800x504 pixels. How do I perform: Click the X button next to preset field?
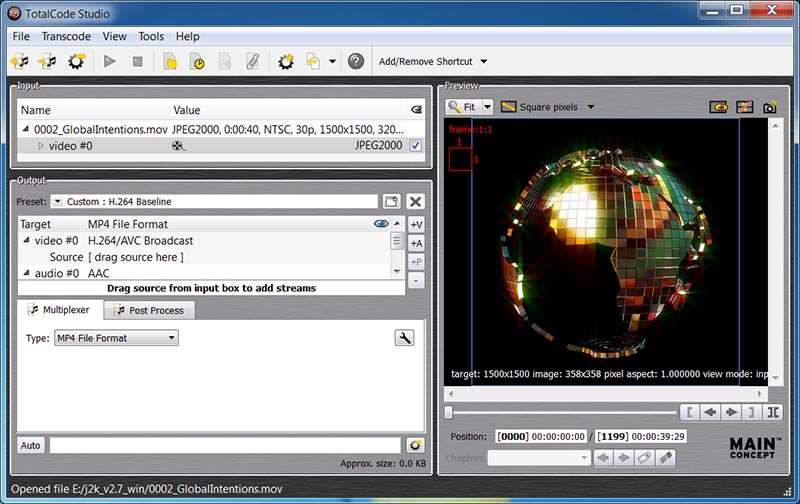coord(416,201)
